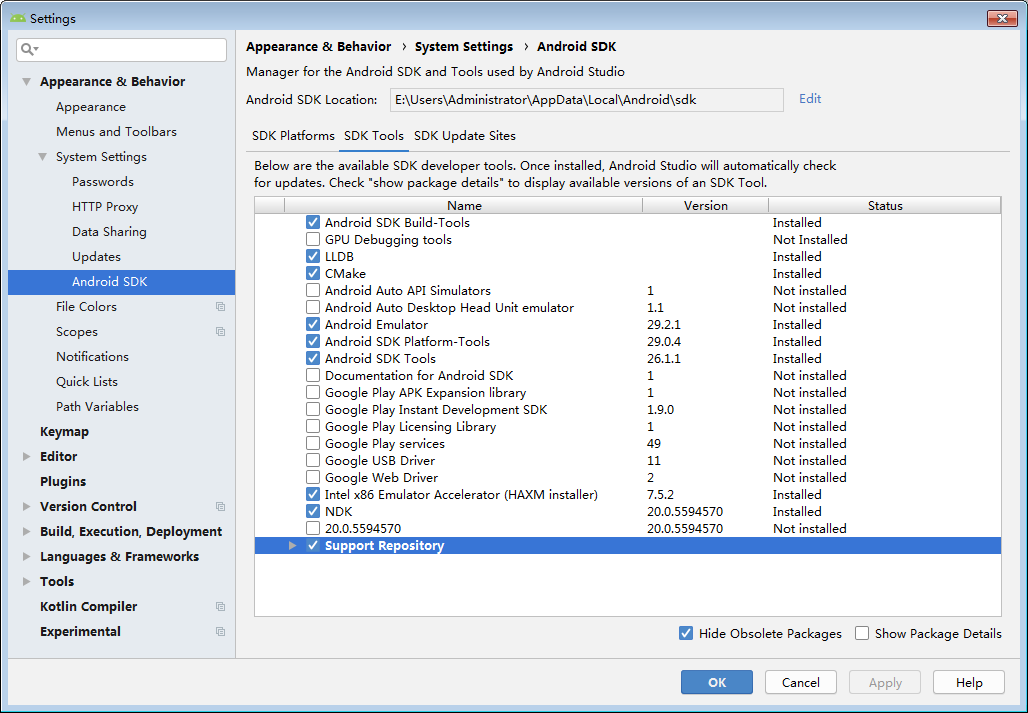Expand the Version Control section arrow
Viewport: 1028px width, 713px height.
(x=26, y=507)
